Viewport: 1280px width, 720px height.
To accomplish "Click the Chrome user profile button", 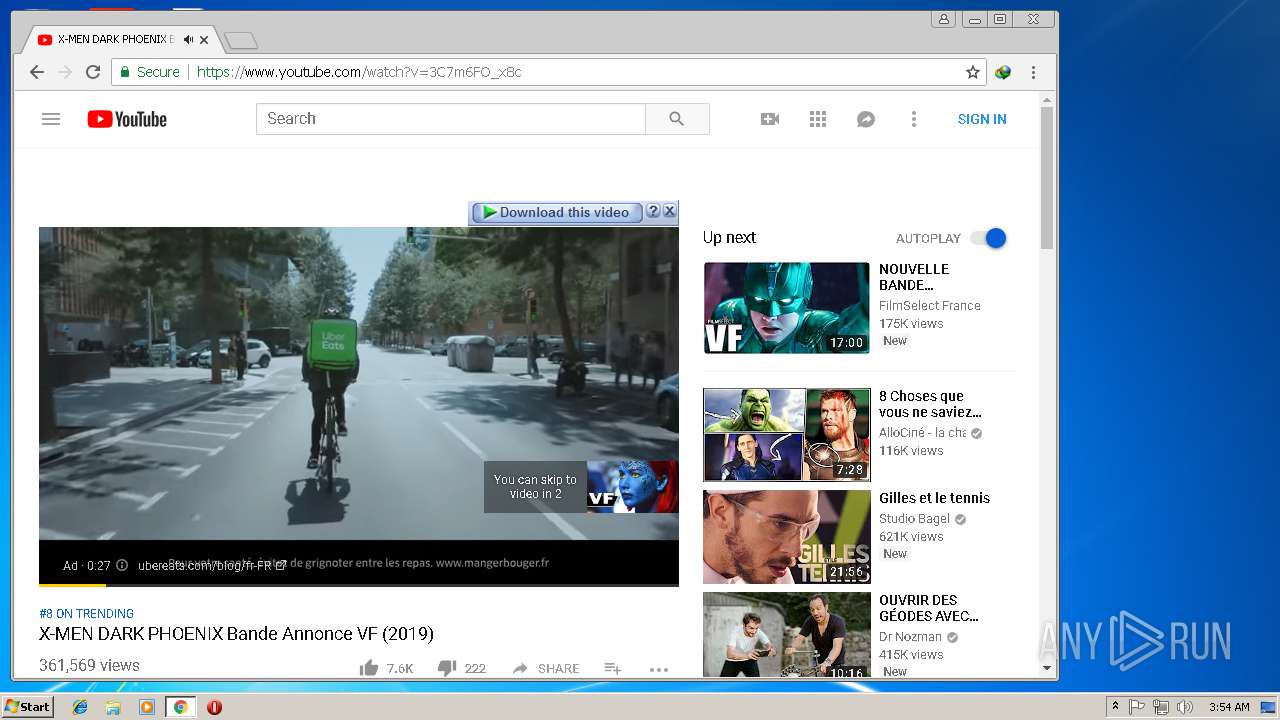I will (x=943, y=19).
